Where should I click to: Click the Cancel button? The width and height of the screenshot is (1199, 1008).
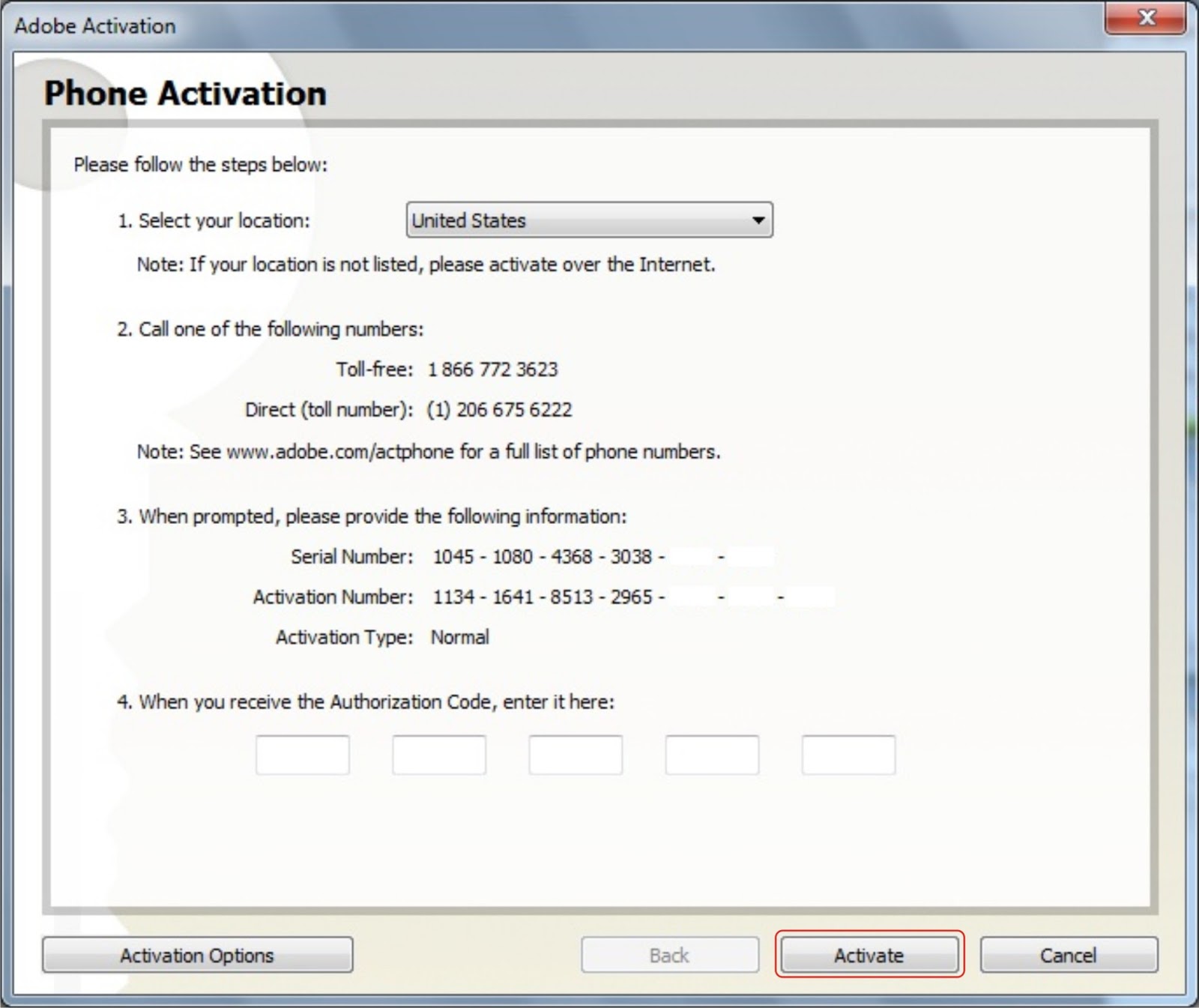[x=1069, y=955]
